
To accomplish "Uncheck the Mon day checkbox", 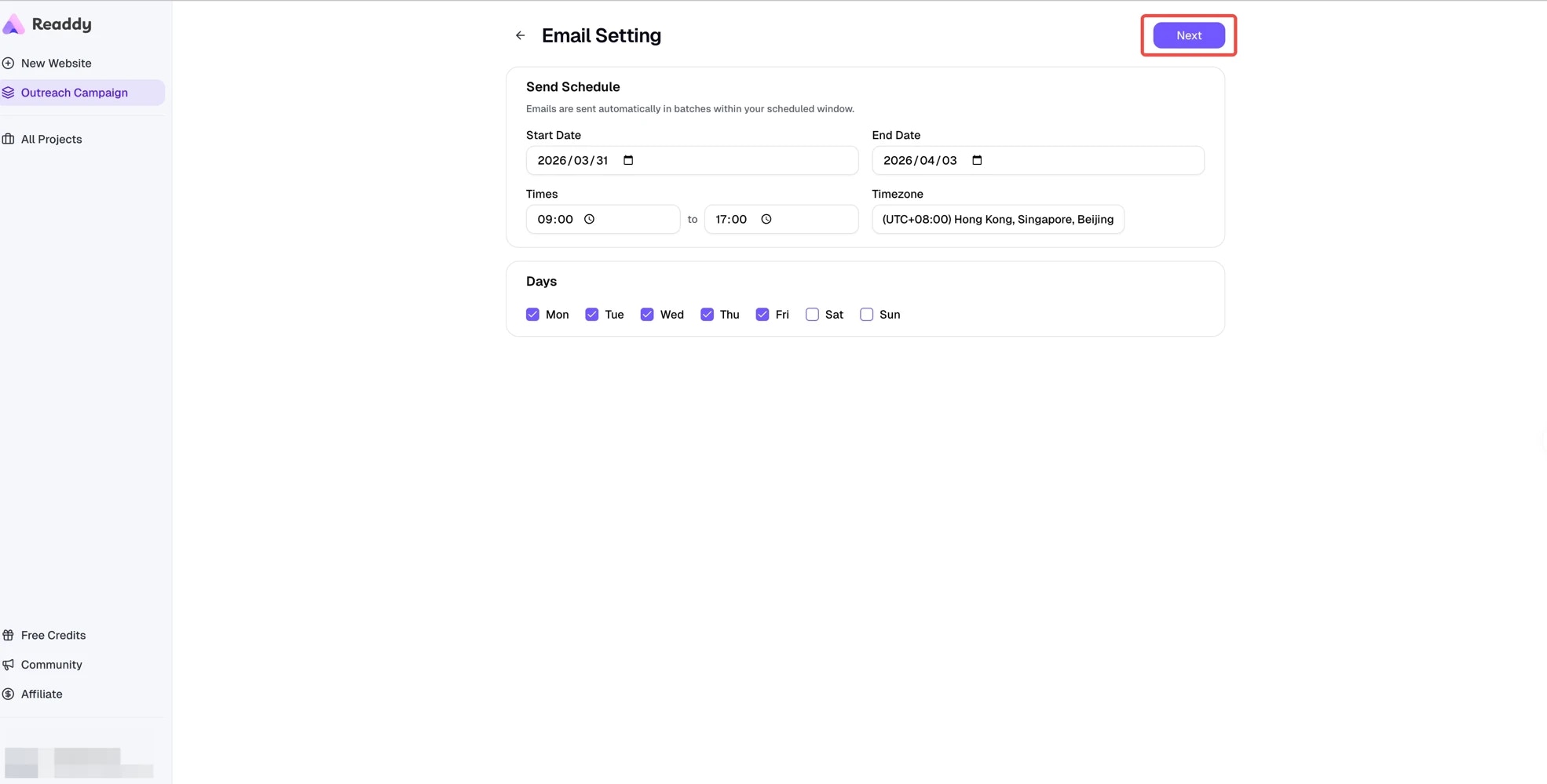I will click(532, 314).
